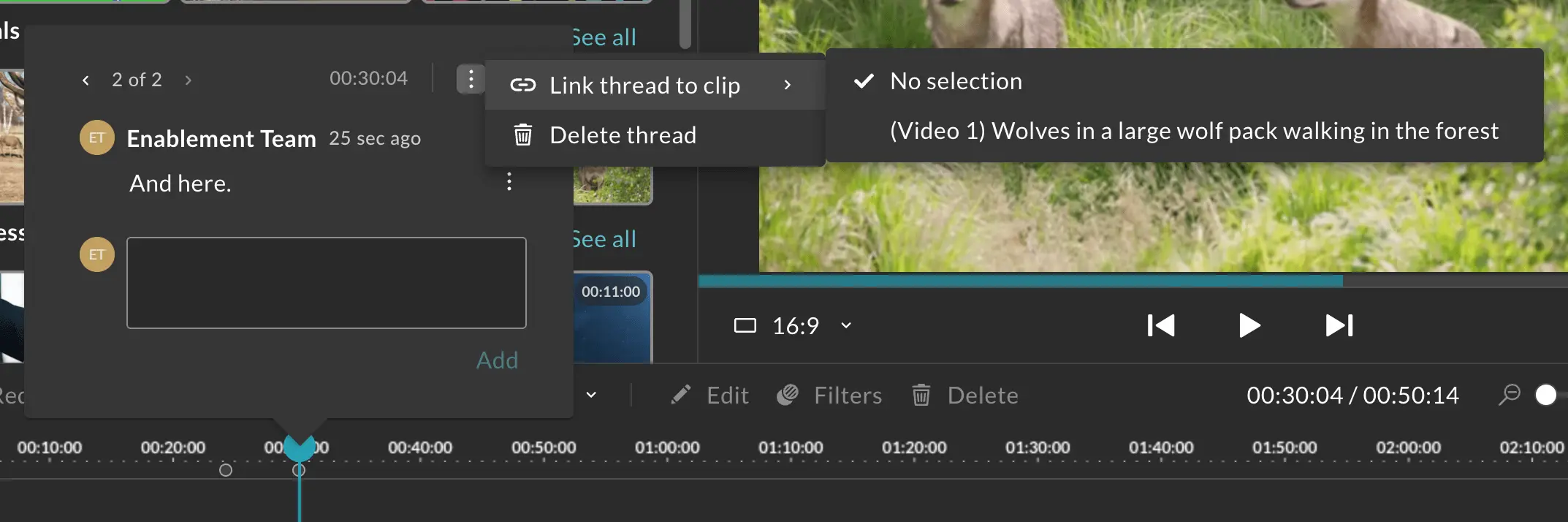Click the media panel scrollbar
Viewport: 1568px width, 522px height.
(x=685, y=24)
